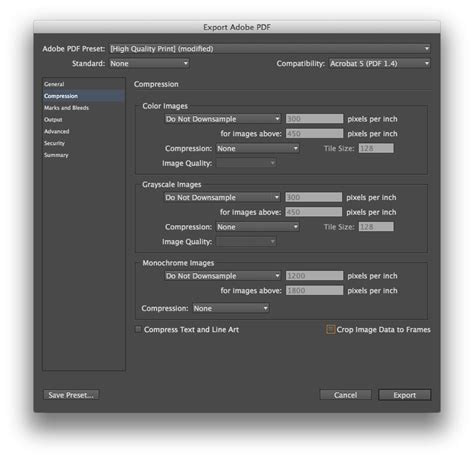Open Monochrome Images Compression dropdown
Image resolution: width=474 pixels, height=459 pixels.
coord(231,308)
